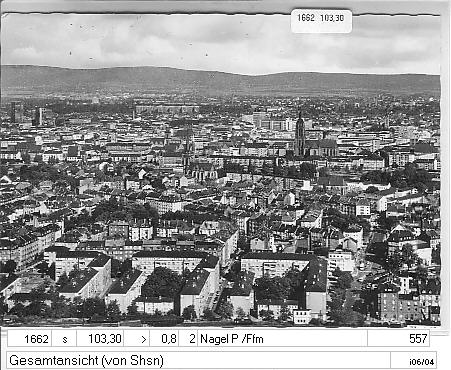Click the smaller Gothic church at photo center
Image resolution: width=451 pixels, height=370 pixels.
198,163
